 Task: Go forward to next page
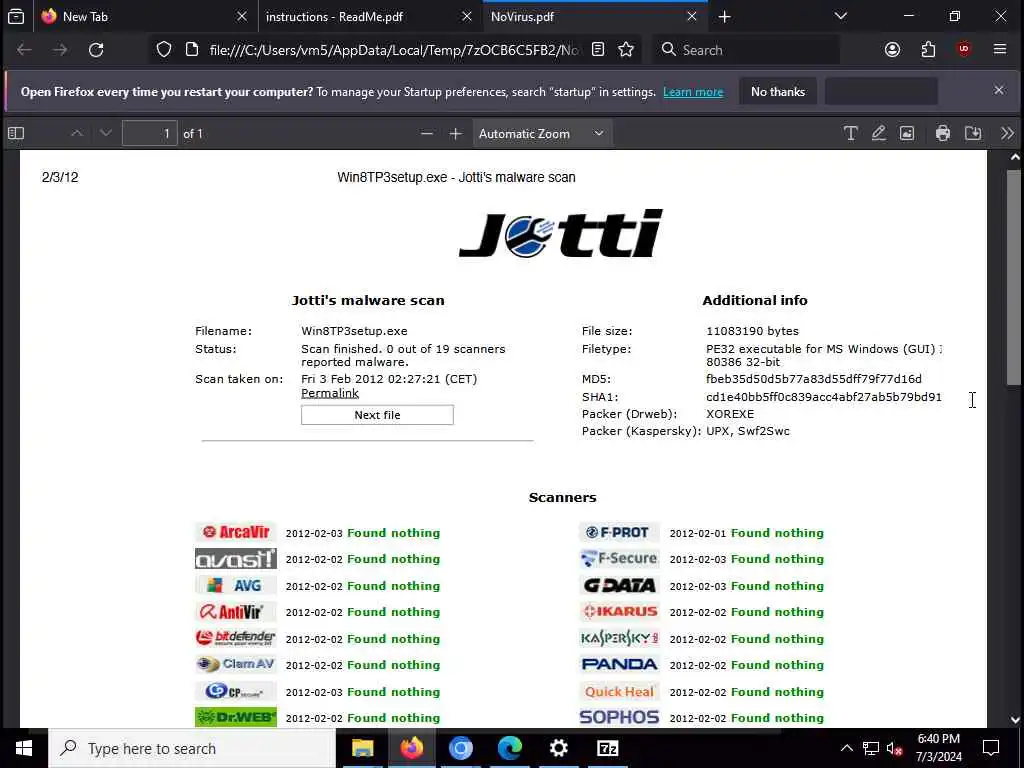(60, 50)
